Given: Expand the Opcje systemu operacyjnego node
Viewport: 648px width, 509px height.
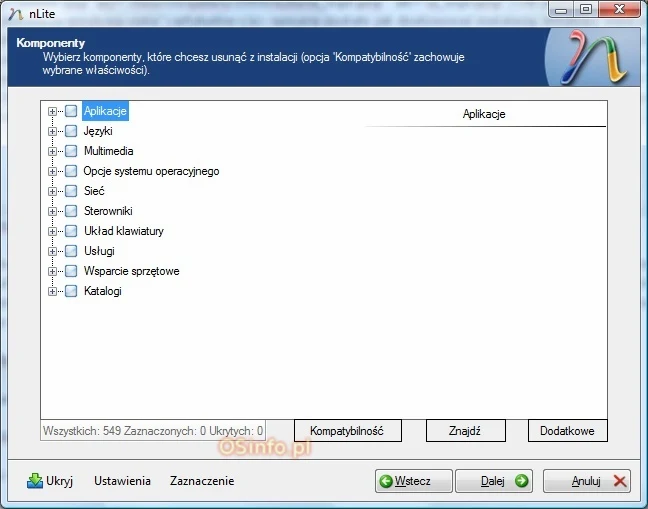Looking at the screenshot, I should 53,171.
